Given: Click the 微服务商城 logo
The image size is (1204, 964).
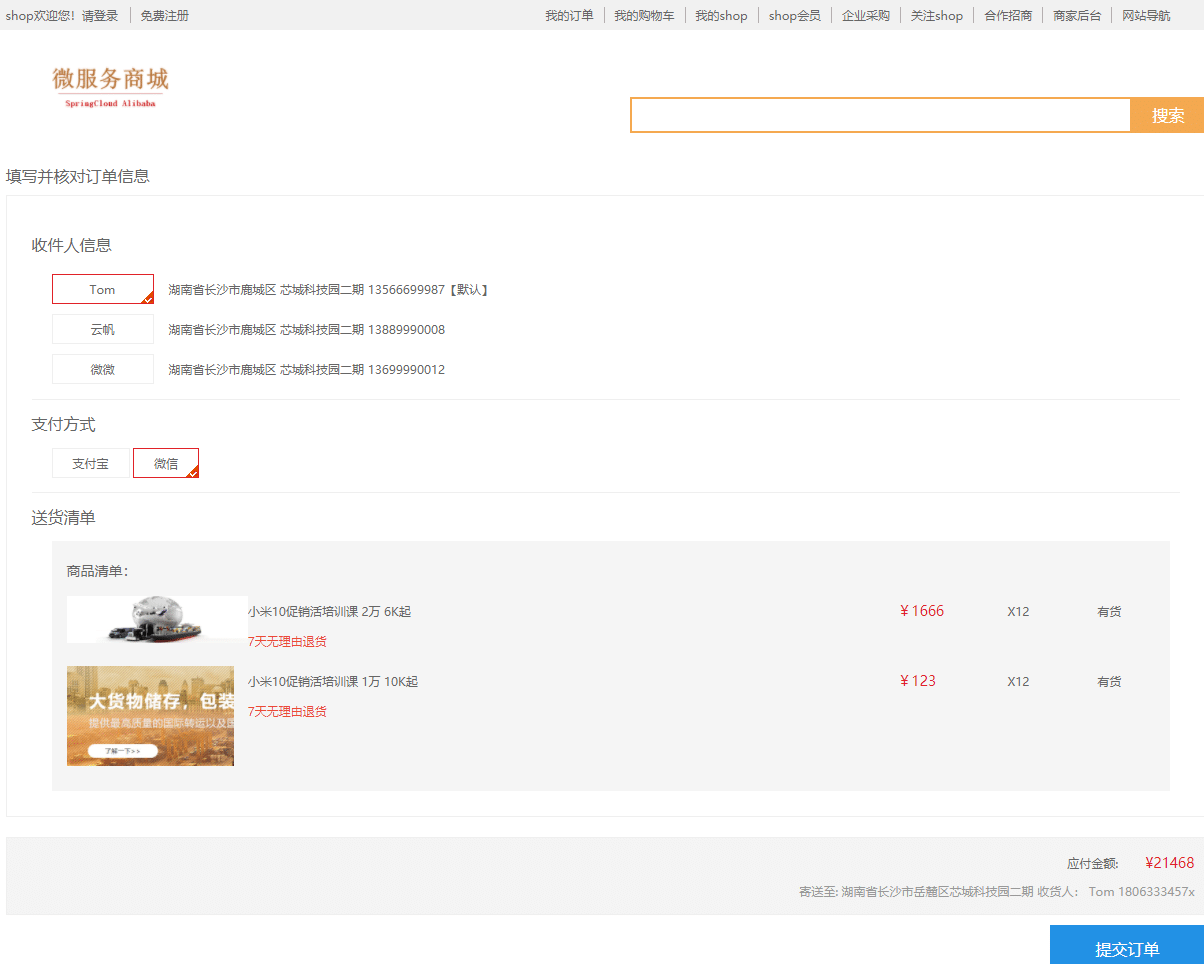Looking at the screenshot, I should click(110, 87).
